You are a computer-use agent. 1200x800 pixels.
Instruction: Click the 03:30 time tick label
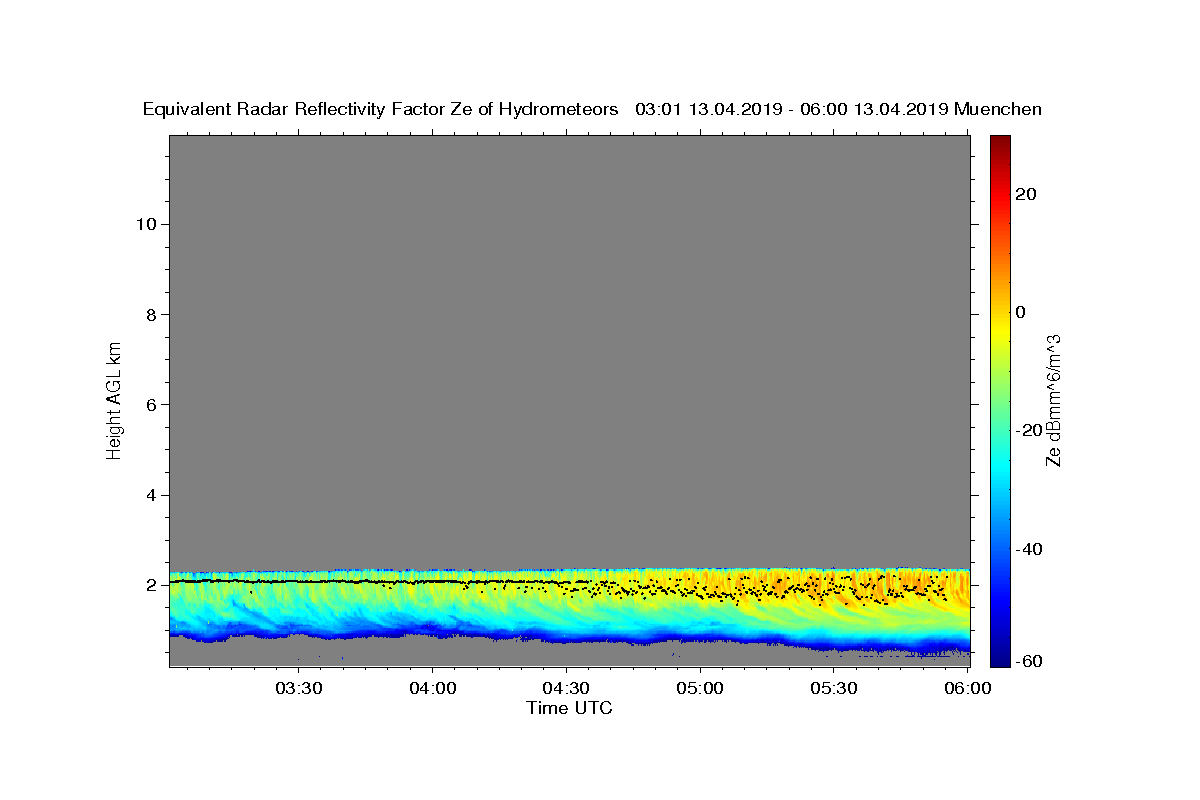click(x=298, y=688)
